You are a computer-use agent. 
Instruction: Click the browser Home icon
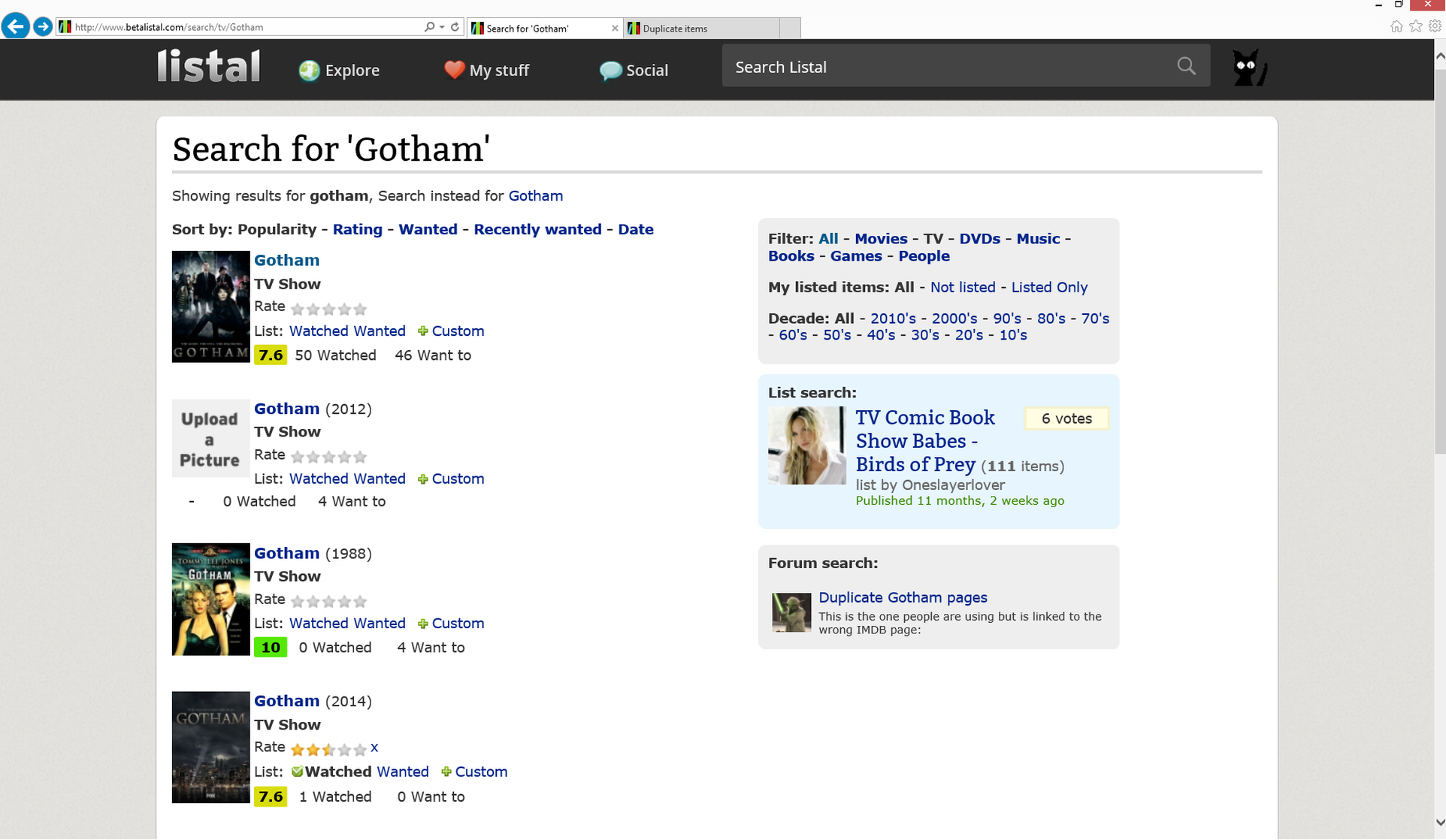(1396, 26)
